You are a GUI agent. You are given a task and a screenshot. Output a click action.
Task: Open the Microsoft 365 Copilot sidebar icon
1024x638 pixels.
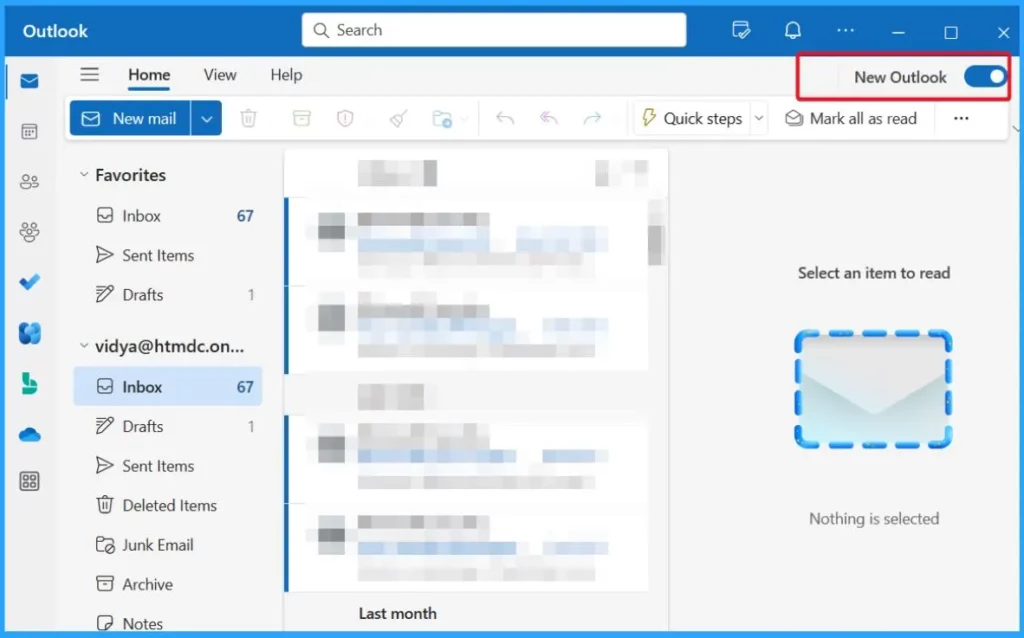29,333
